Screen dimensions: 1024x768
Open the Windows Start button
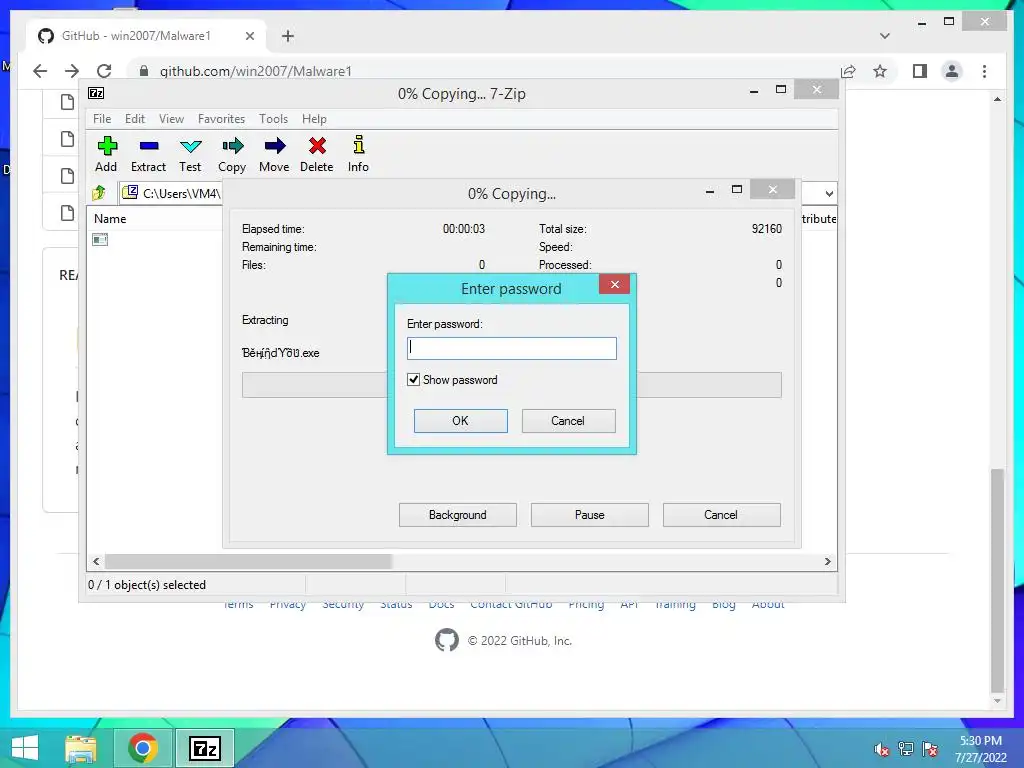[25, 748]
